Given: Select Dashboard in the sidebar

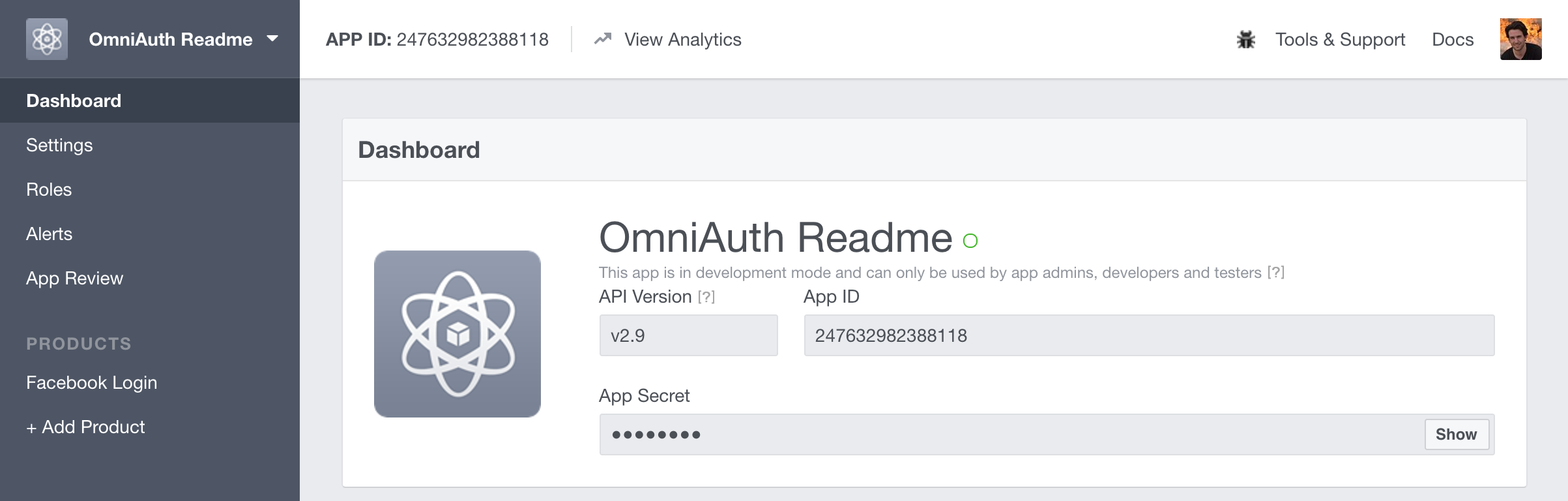Looking at the screenshot, I should pyautogui.click(x=150, y=100).
